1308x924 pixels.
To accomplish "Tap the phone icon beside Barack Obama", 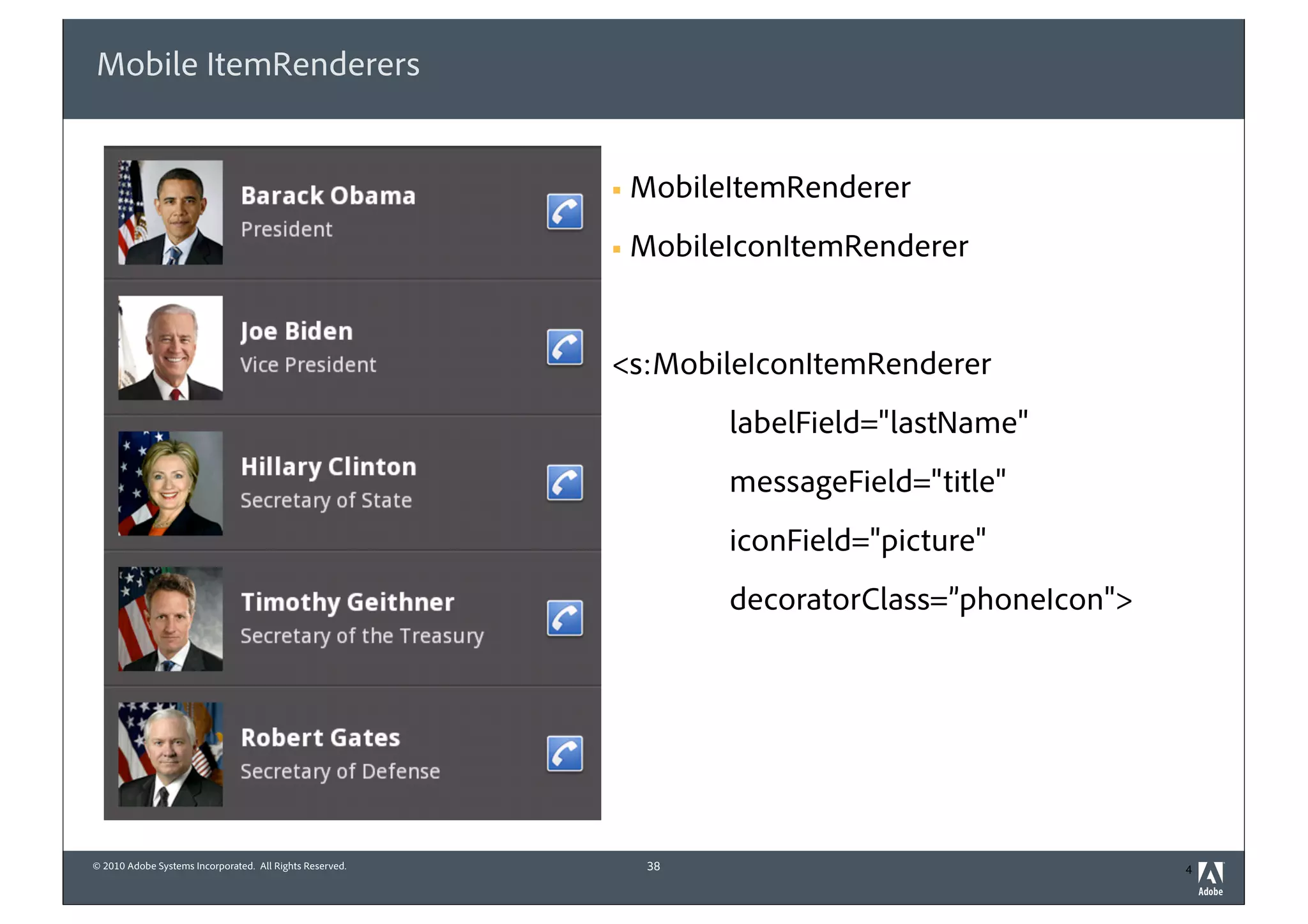I will [x=565, y=211].
